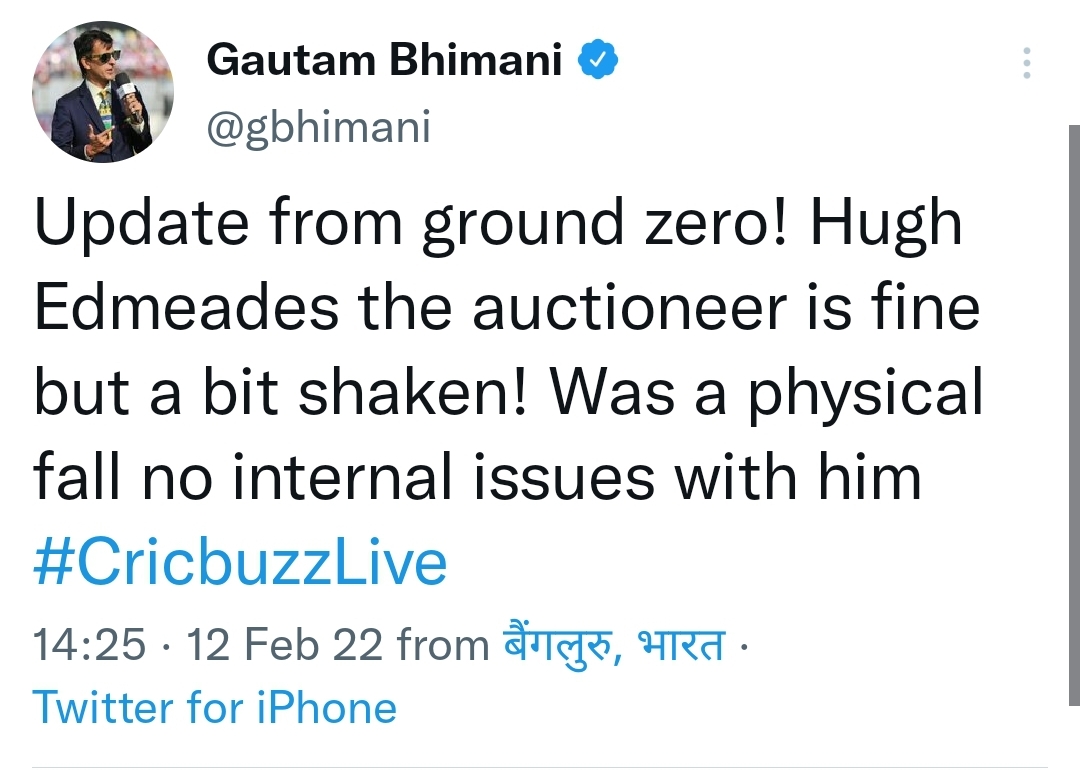Open the three-dot more options menu
Image resolution: width=1080 pixels, height=770 pixels.
(x=1026, y=63)
